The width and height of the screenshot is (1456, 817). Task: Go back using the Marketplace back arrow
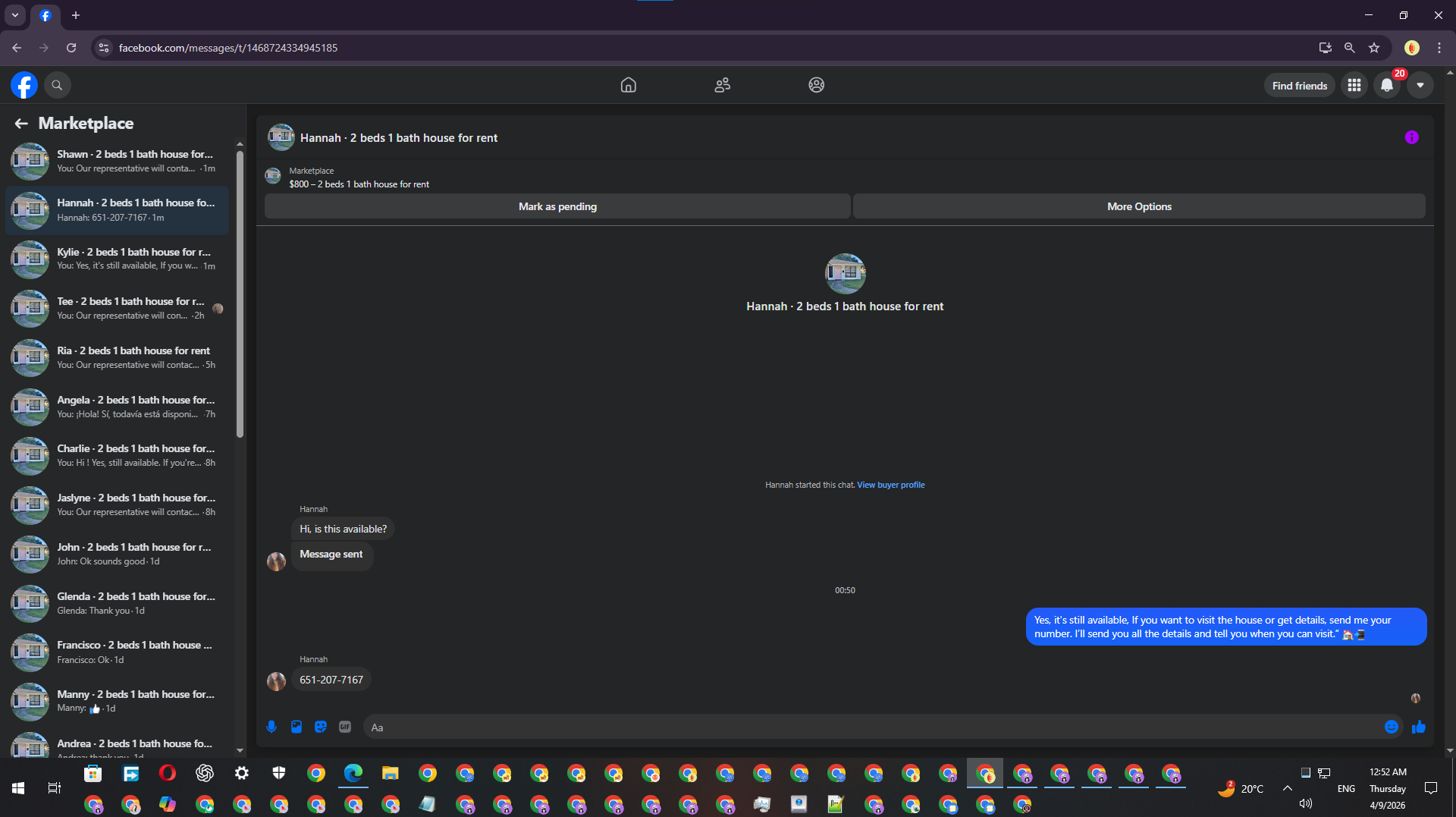tap(21, 123)
